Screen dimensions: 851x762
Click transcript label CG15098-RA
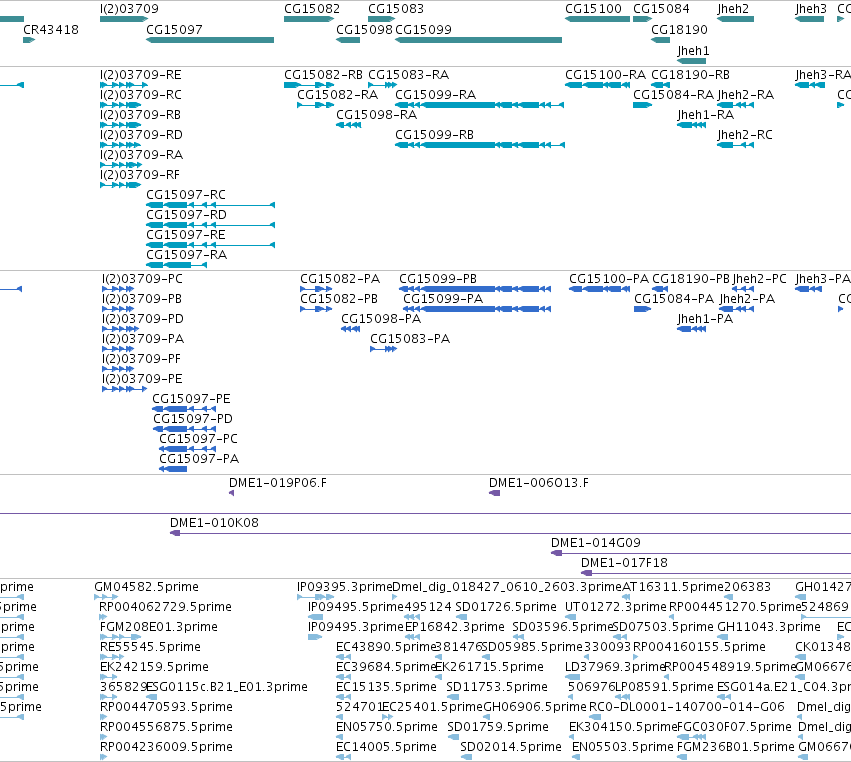point(377,115)
